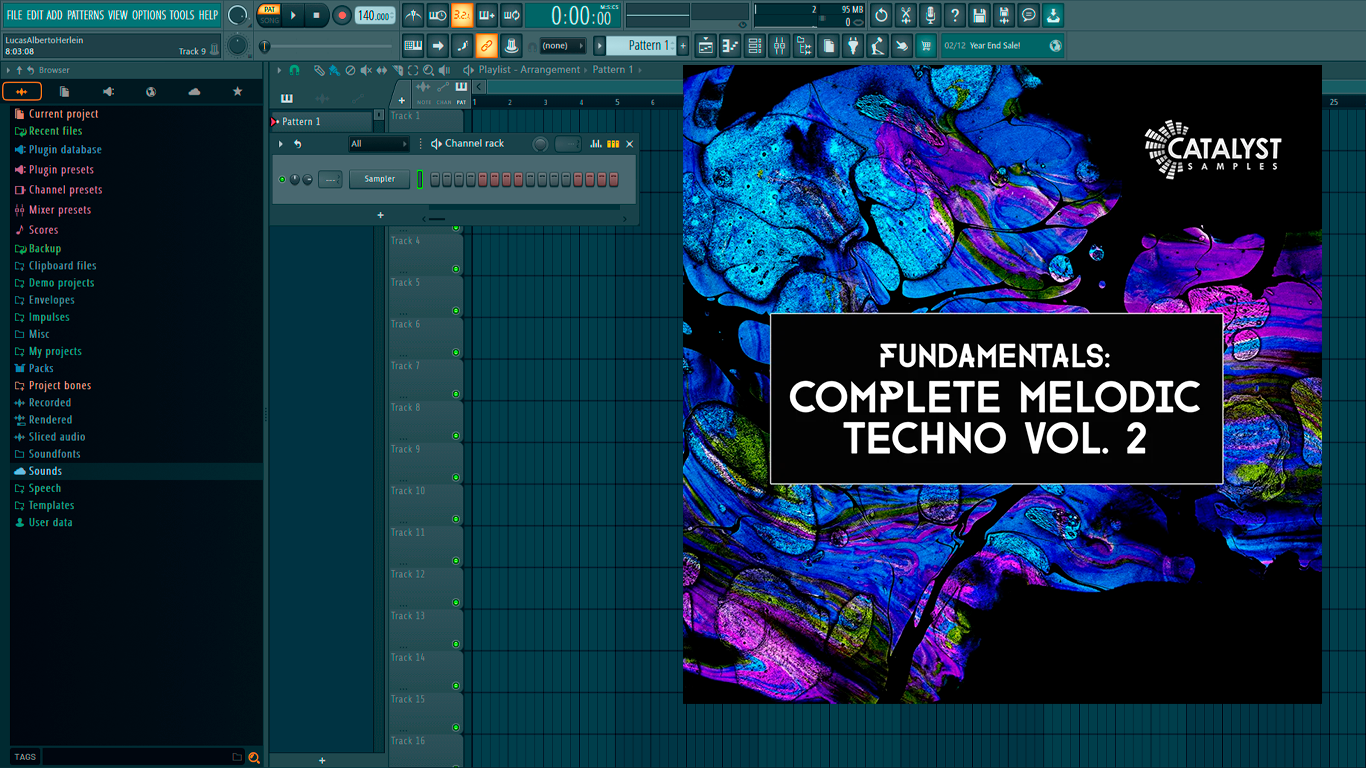The height and width of the screenshot is (768, 1366).
Task: Expand Browser options arrow
Action: point(8,70)
